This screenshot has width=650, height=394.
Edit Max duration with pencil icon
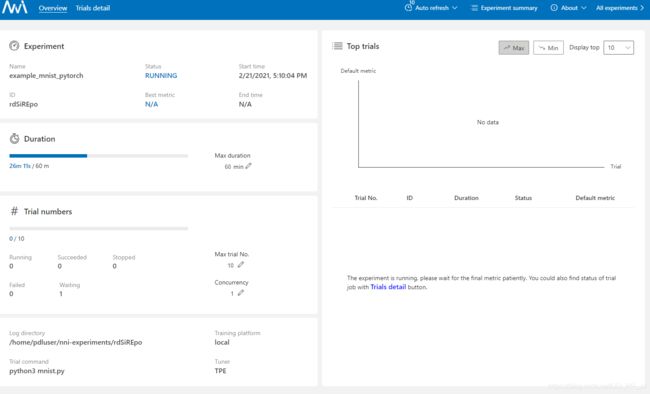[248, 166]
